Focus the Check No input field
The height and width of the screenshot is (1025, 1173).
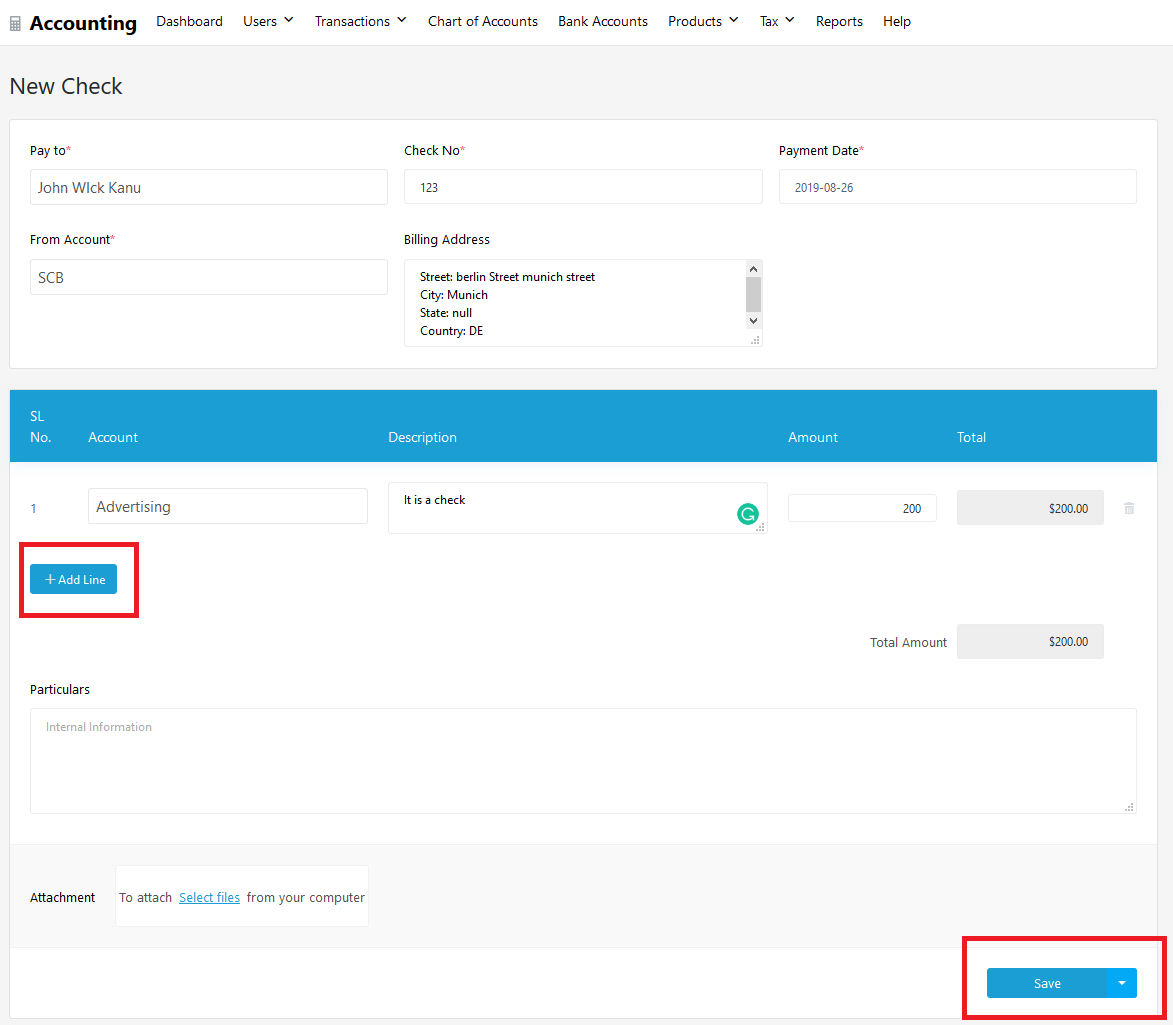(583, 187)
